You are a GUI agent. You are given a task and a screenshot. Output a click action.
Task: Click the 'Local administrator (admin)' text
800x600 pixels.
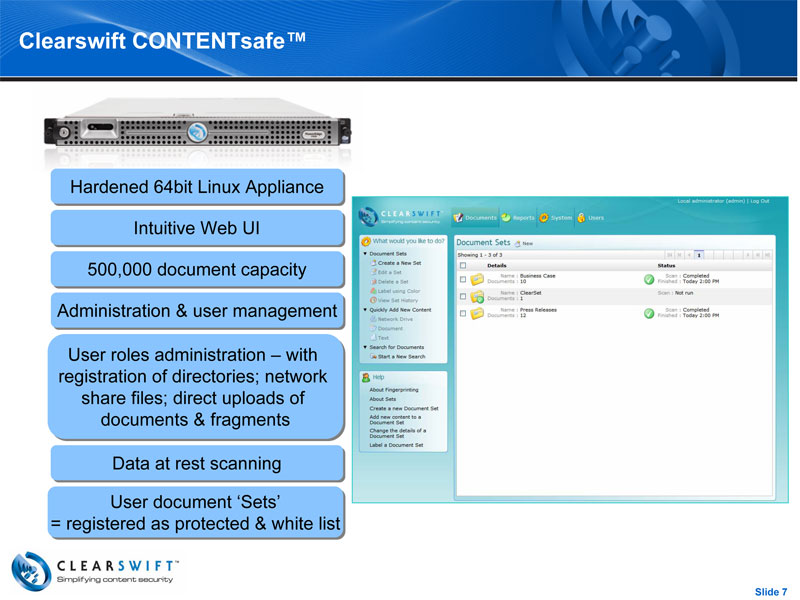[711, 201]
